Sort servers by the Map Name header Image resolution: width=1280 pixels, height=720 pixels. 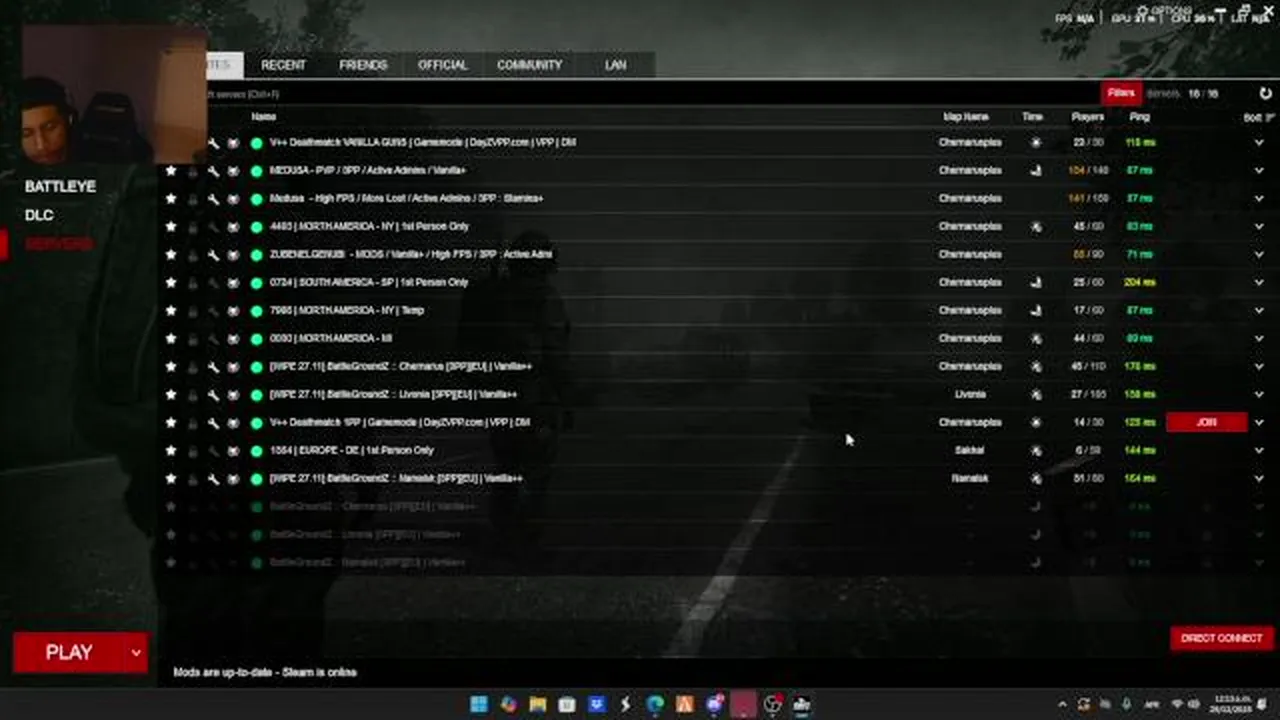tap(966, 117)
